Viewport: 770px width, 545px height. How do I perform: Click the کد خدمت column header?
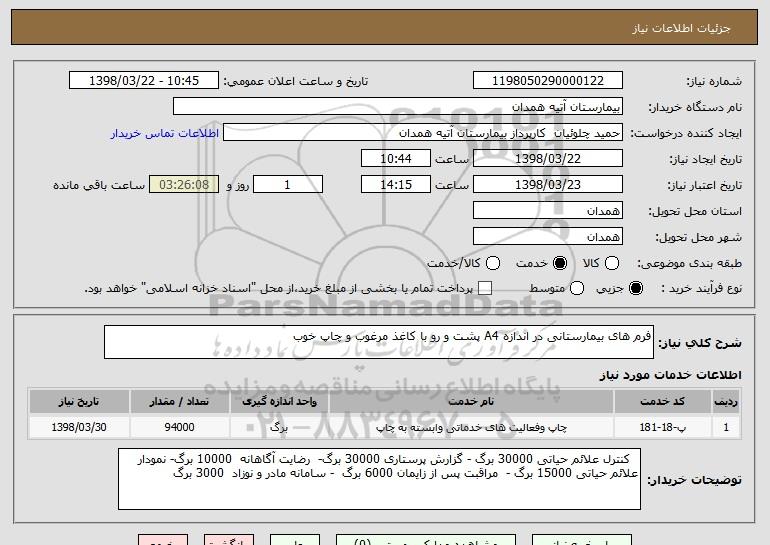pyautogui.click(x=662, y=402)
